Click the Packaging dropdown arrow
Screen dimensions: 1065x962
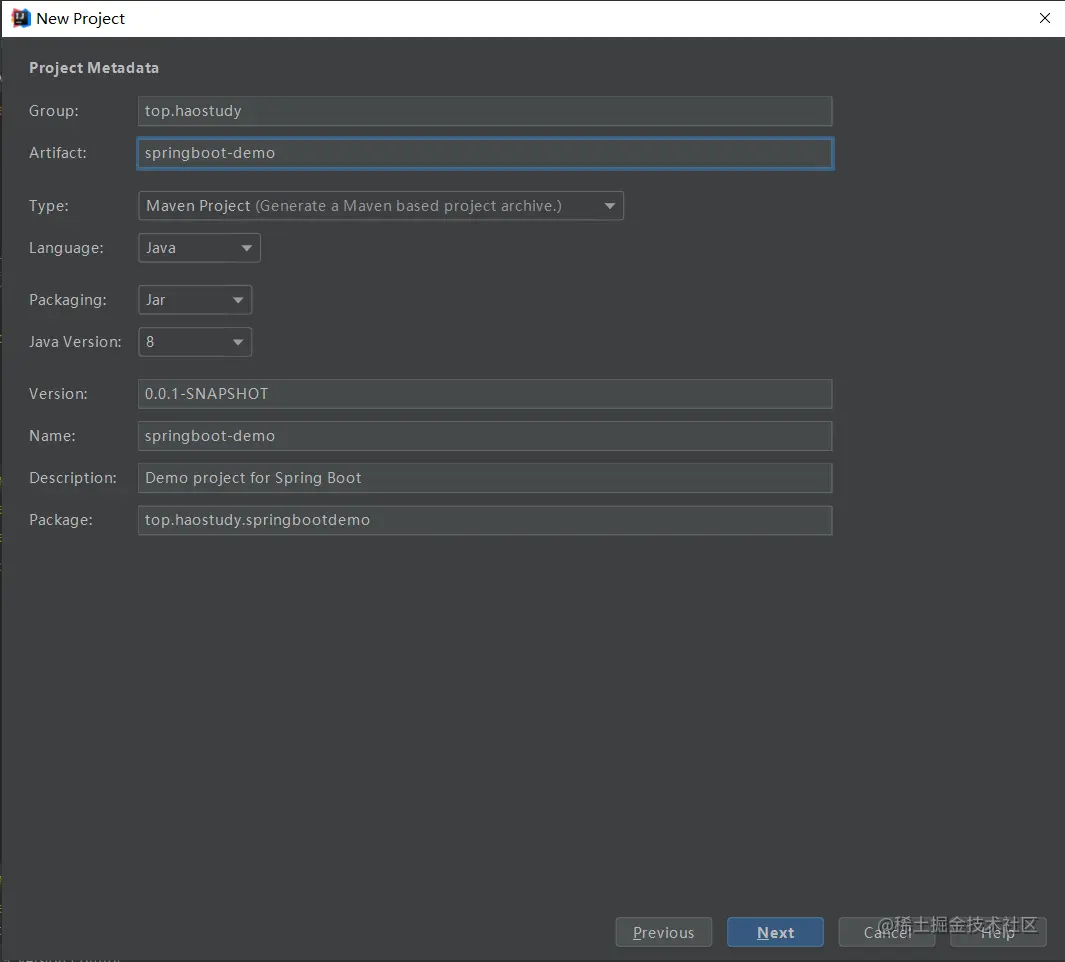238,301
